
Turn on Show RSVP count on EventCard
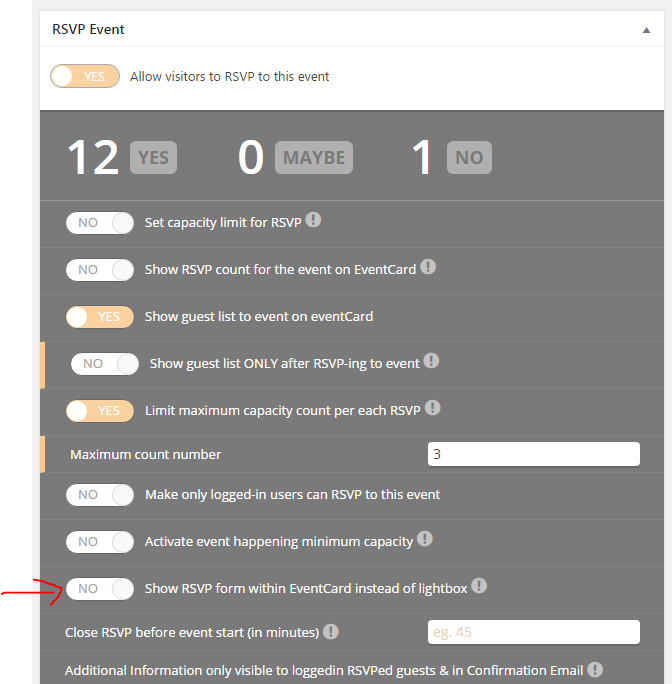(x=100, y=270)
